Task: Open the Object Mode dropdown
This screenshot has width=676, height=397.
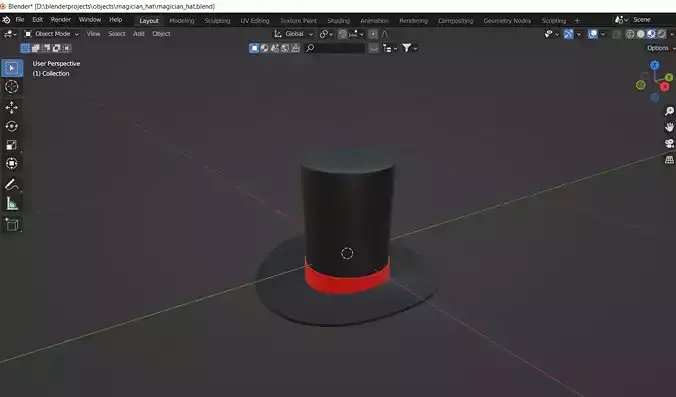Action: coord(52,34)
